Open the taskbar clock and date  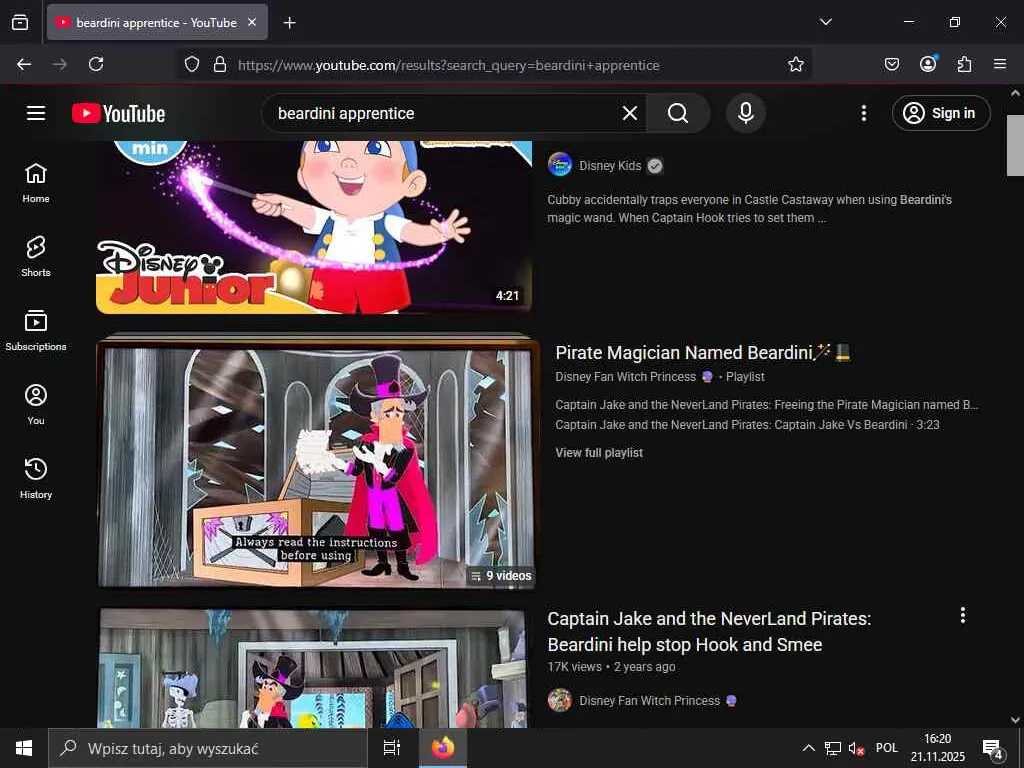click(937, 748)
